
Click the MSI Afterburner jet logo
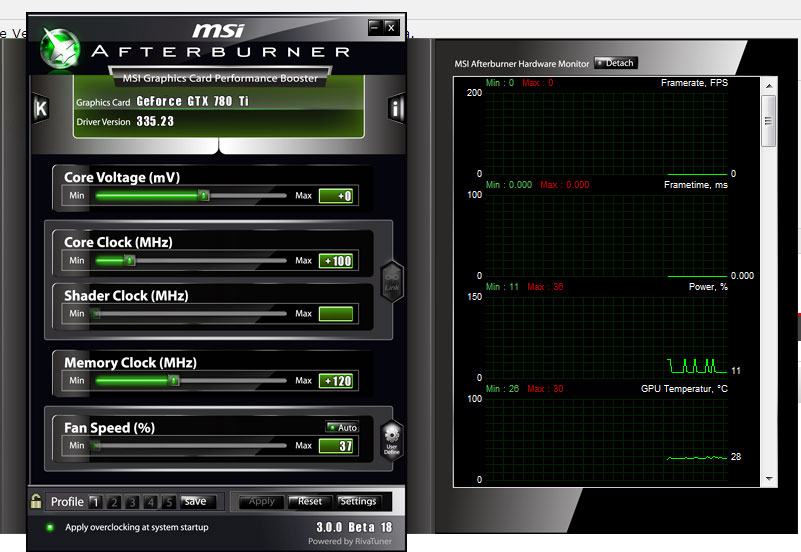pyautogui.click(x=60, y=49)
